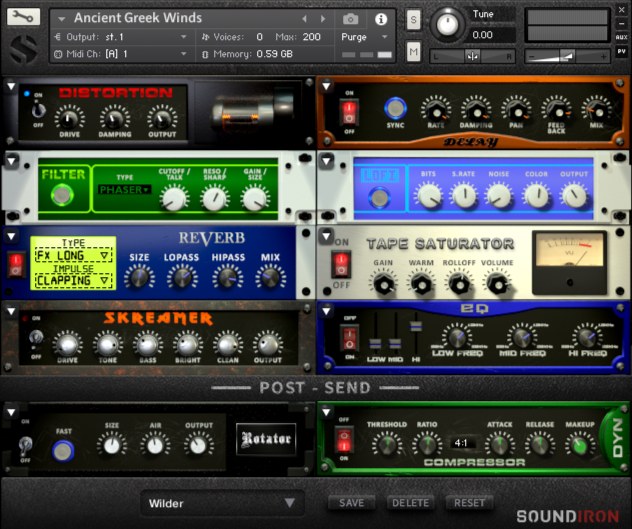Go to next instrument with right arrow
The image size is (632, 529).
tap(323, 19)
